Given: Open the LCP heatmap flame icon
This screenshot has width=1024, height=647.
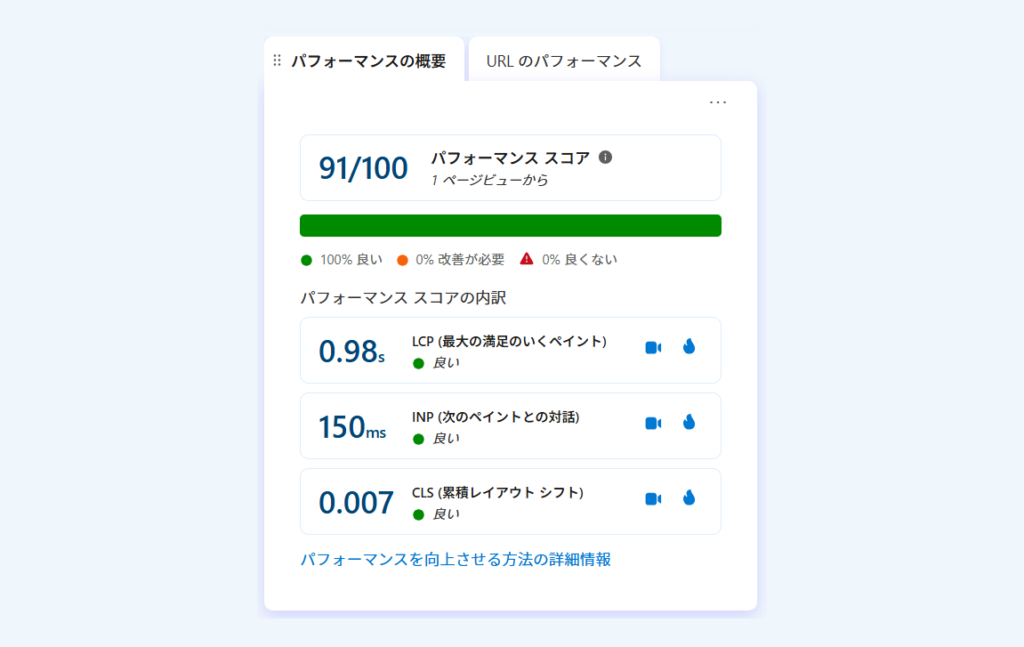Looking at the screenshot, I should coord(688,347).
